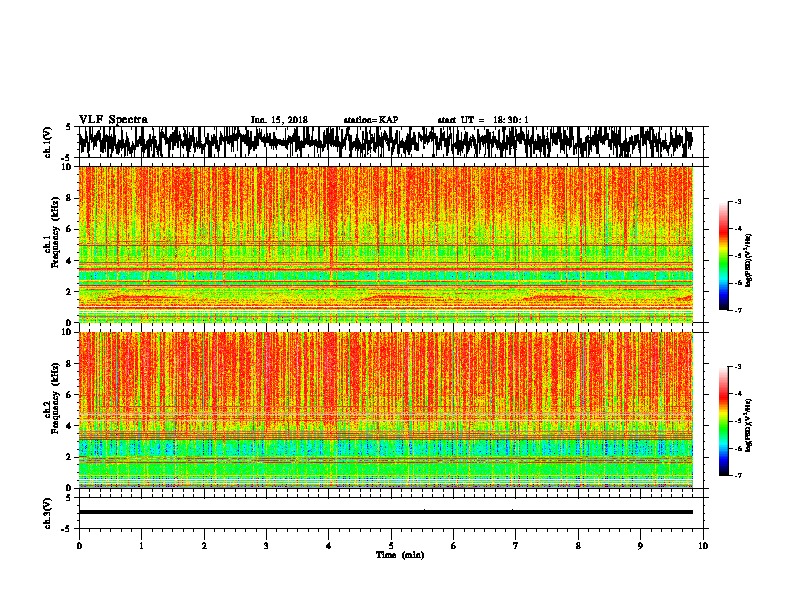Click time axis tick label 3
The height and width of the screenshot is (612, 792).
(266, 546)
